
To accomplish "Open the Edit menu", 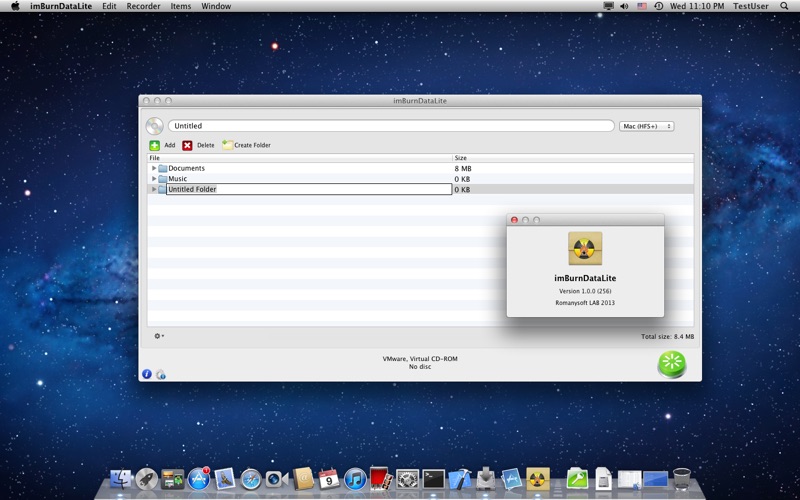I will click(109, 6).
